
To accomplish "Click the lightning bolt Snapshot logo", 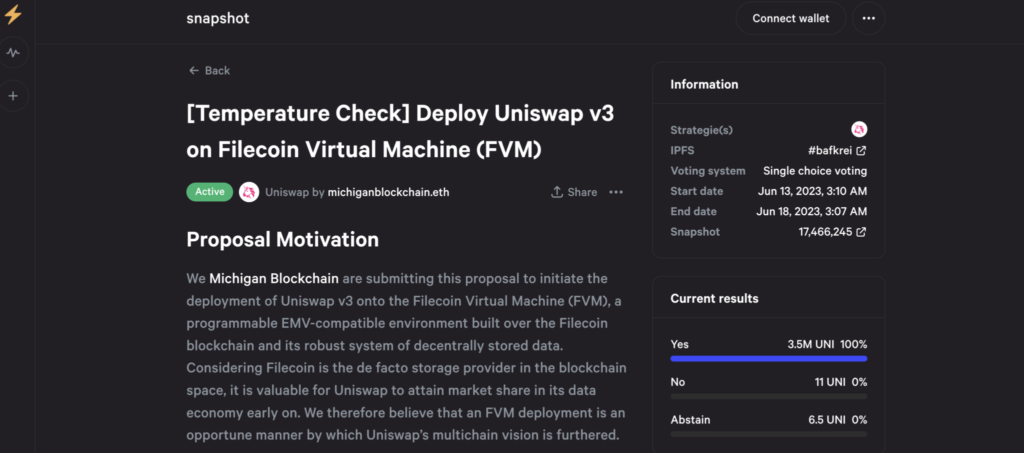I will [x=13, y=14].
